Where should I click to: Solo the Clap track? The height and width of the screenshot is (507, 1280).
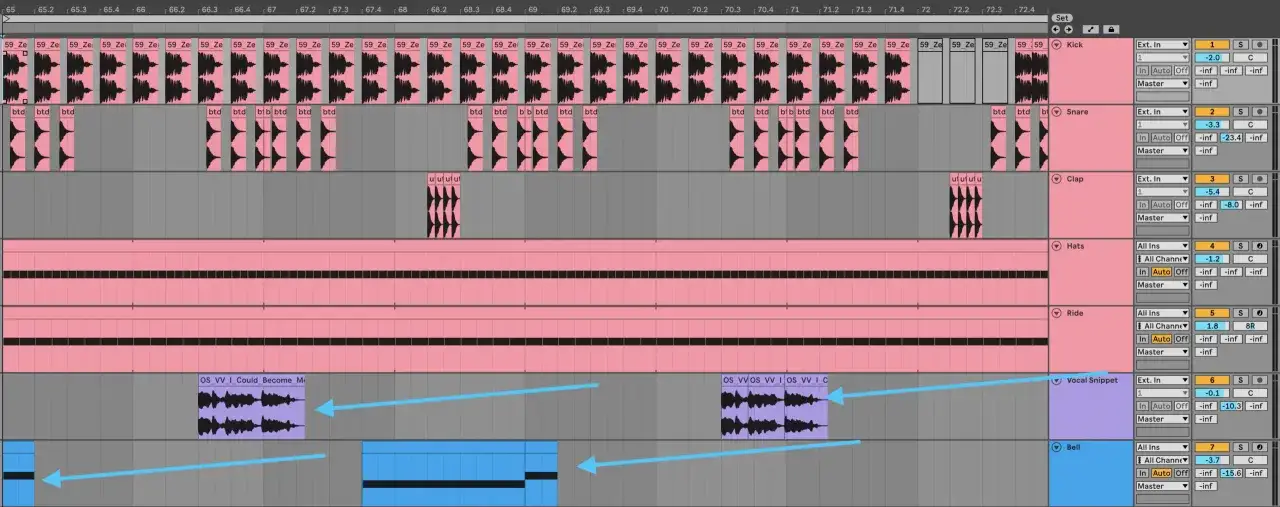point(1240,179)
